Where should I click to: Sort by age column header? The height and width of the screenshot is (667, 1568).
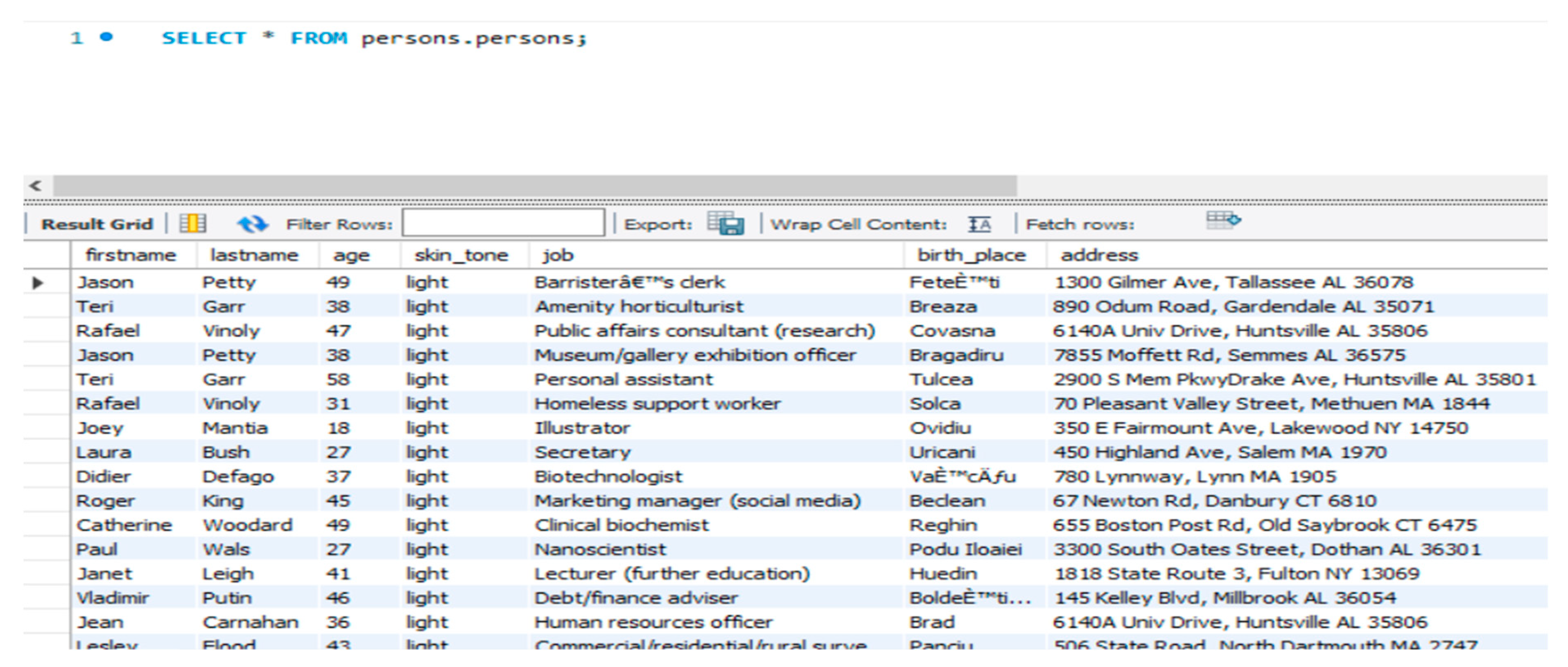[x=351, y=255]
